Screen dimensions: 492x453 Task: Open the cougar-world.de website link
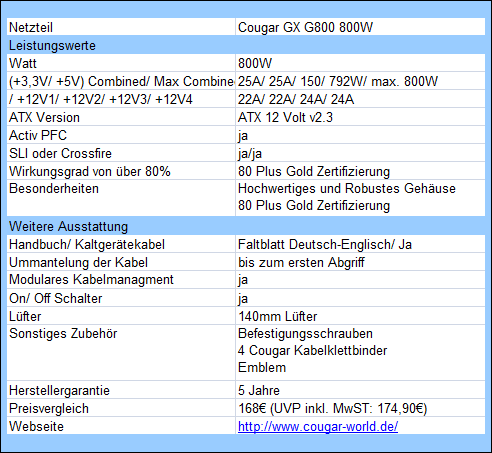pyautogui.click(x=318, y=426)
